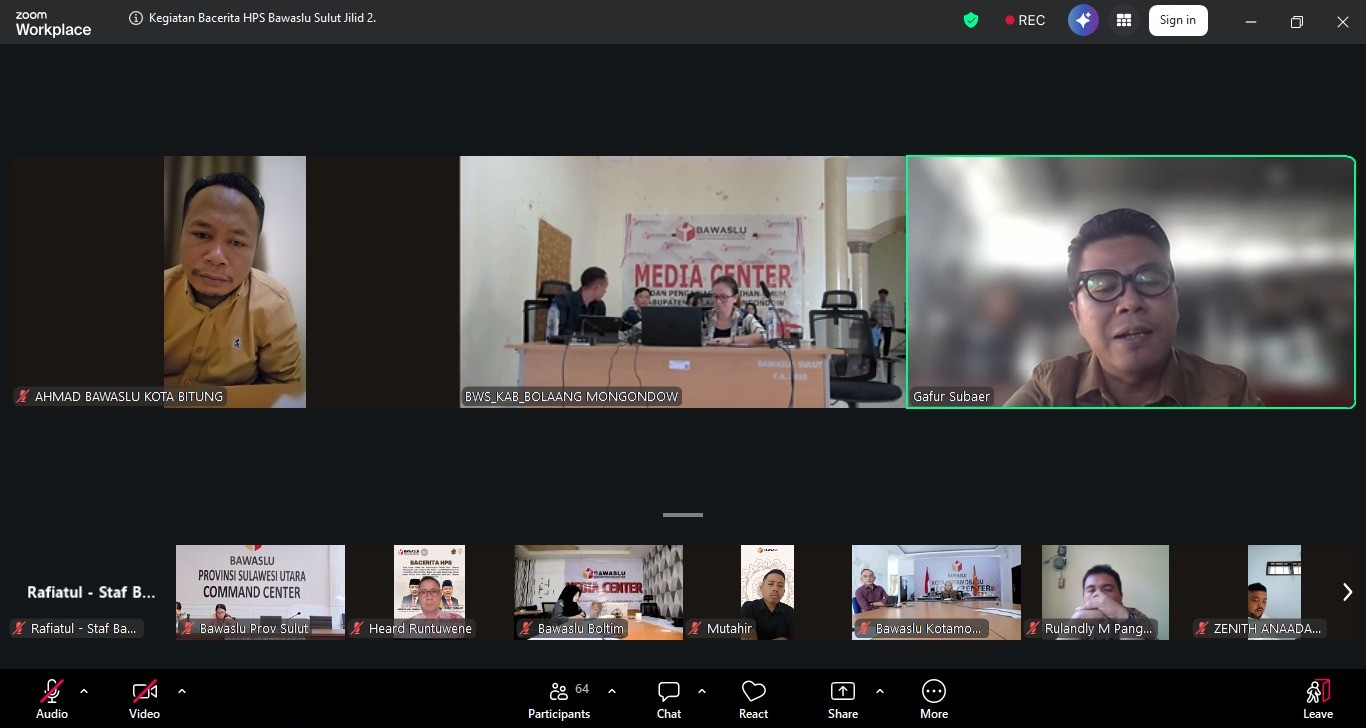Expand audio options caret
Image resolution: width=1366 pixels, height=728 pixels.
84,691
